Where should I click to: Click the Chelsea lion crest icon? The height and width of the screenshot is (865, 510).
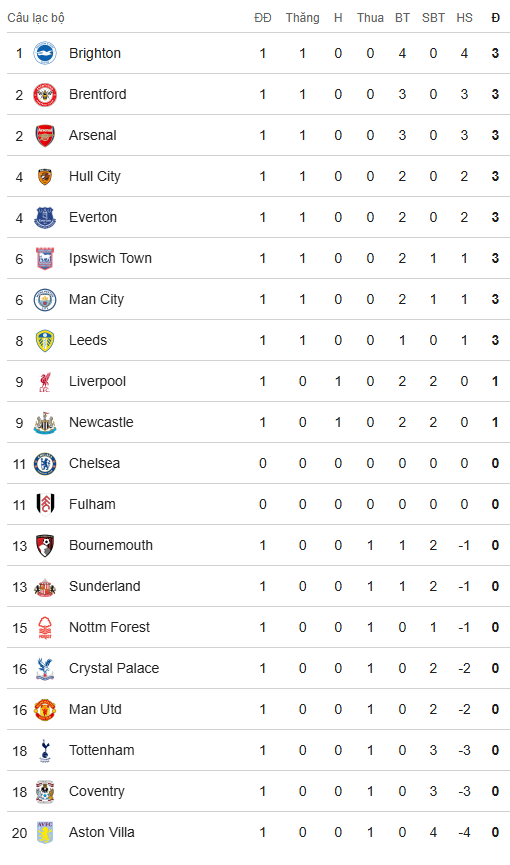tap(45, 463)
